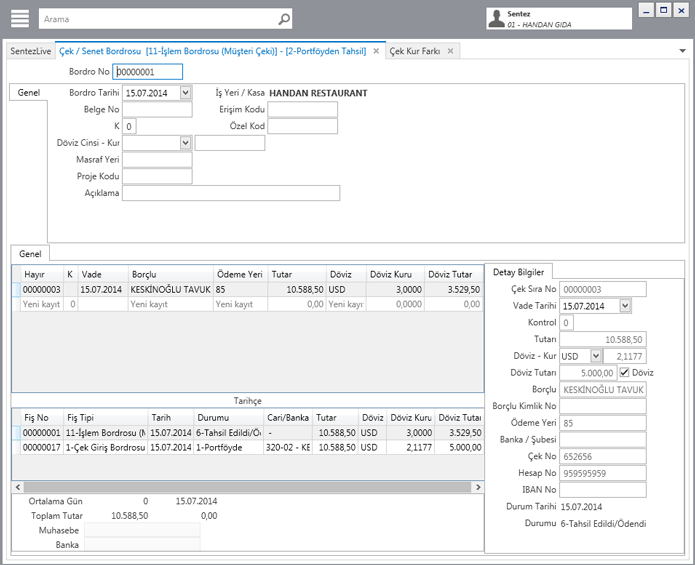Click the Tarihçe scrollbar right arrow

point(478,487)
